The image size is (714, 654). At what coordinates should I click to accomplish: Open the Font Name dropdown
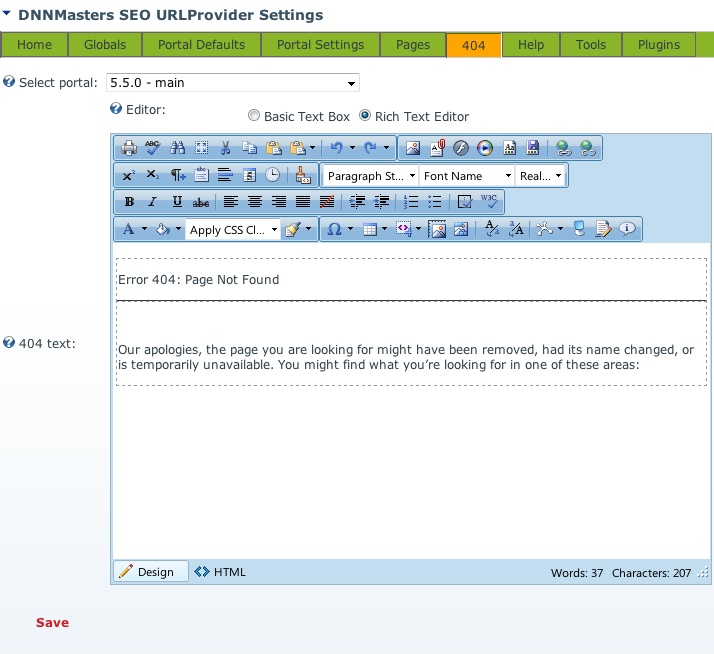point(467,176)
